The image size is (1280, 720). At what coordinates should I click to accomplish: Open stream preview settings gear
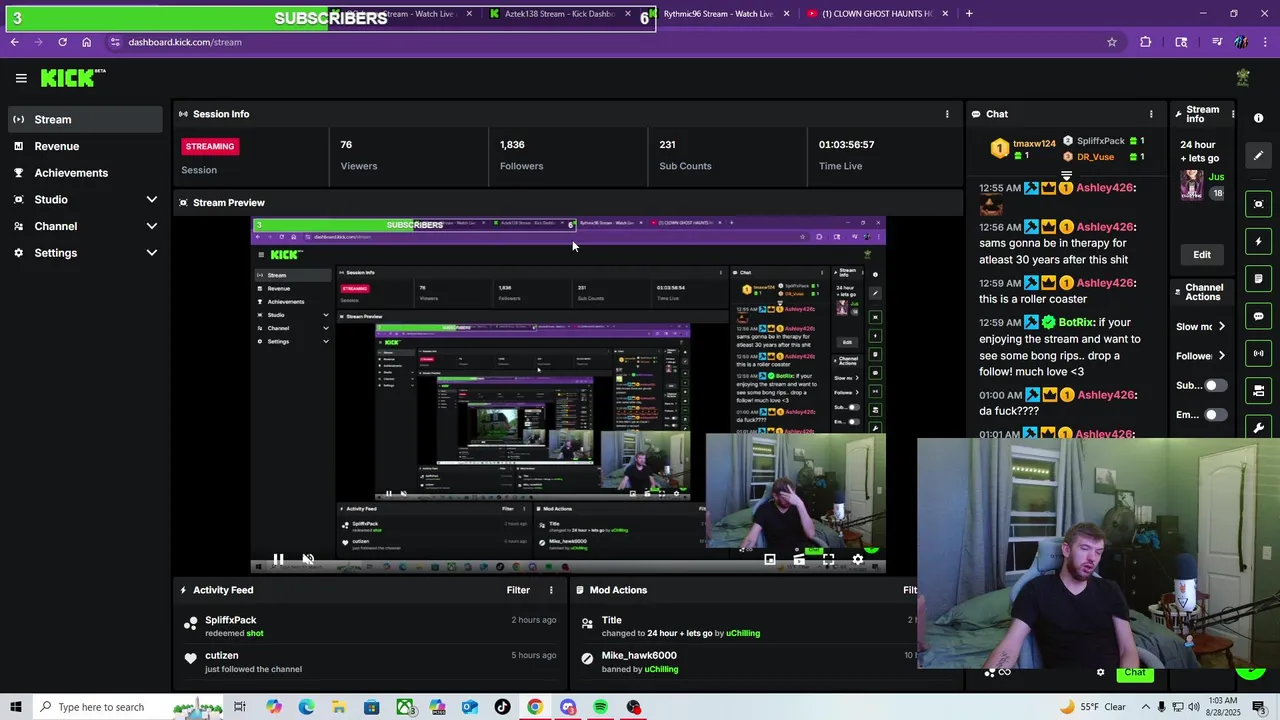pyautogui.click(x=858, y=560)
